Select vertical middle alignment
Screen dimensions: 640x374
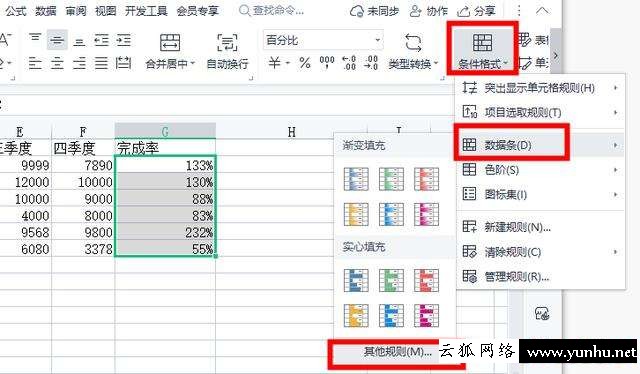coord(57,40)
